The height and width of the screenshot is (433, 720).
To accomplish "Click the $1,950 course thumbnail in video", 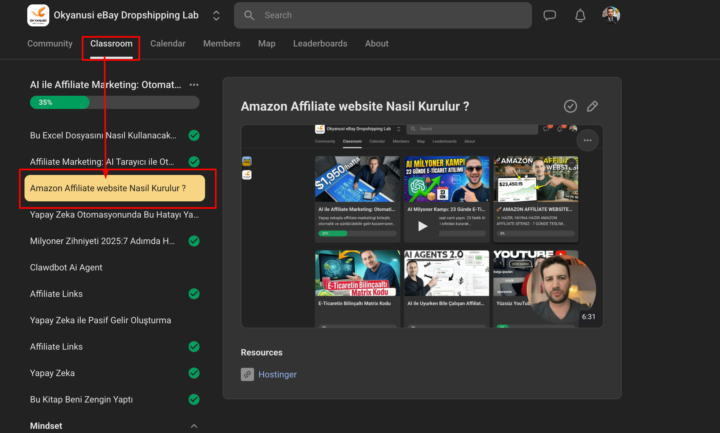I will 357,179.
